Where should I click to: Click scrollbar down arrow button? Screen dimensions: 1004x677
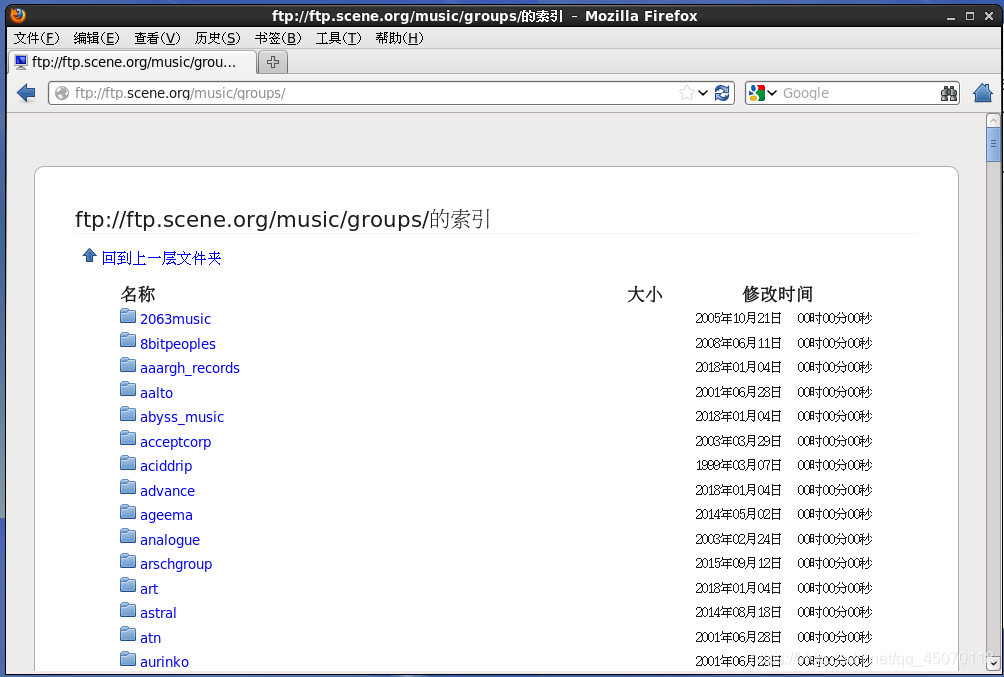(993, 664)
